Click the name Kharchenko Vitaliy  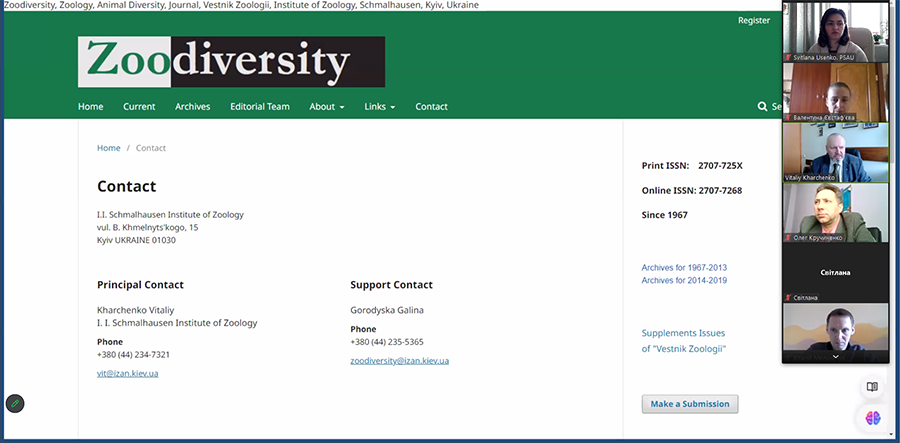click(x=135, y=310)
